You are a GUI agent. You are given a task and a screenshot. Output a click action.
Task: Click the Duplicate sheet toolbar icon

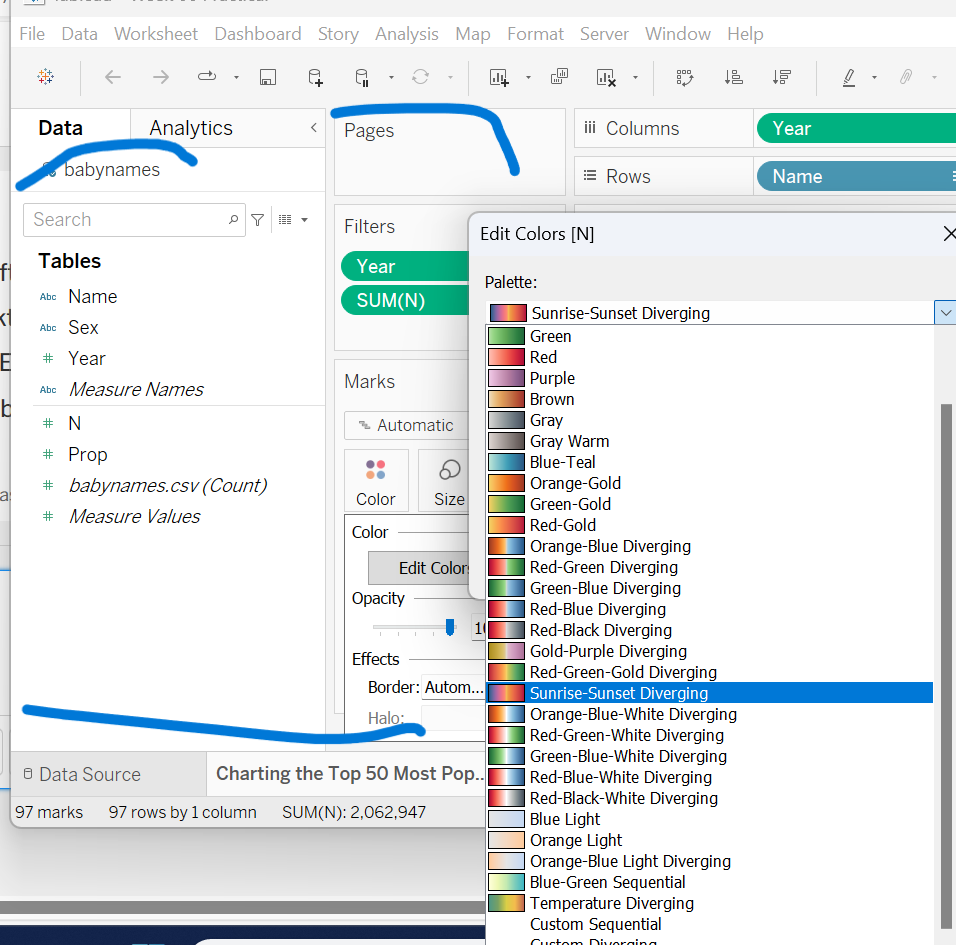[560, 77]
